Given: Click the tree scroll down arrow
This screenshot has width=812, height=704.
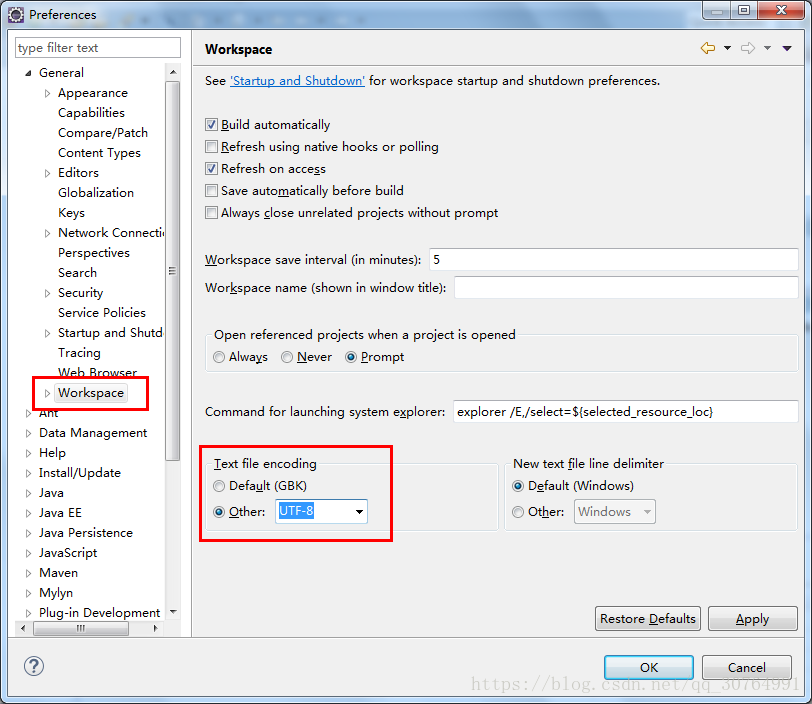Looking at the screenshot, I should point(173,612).
